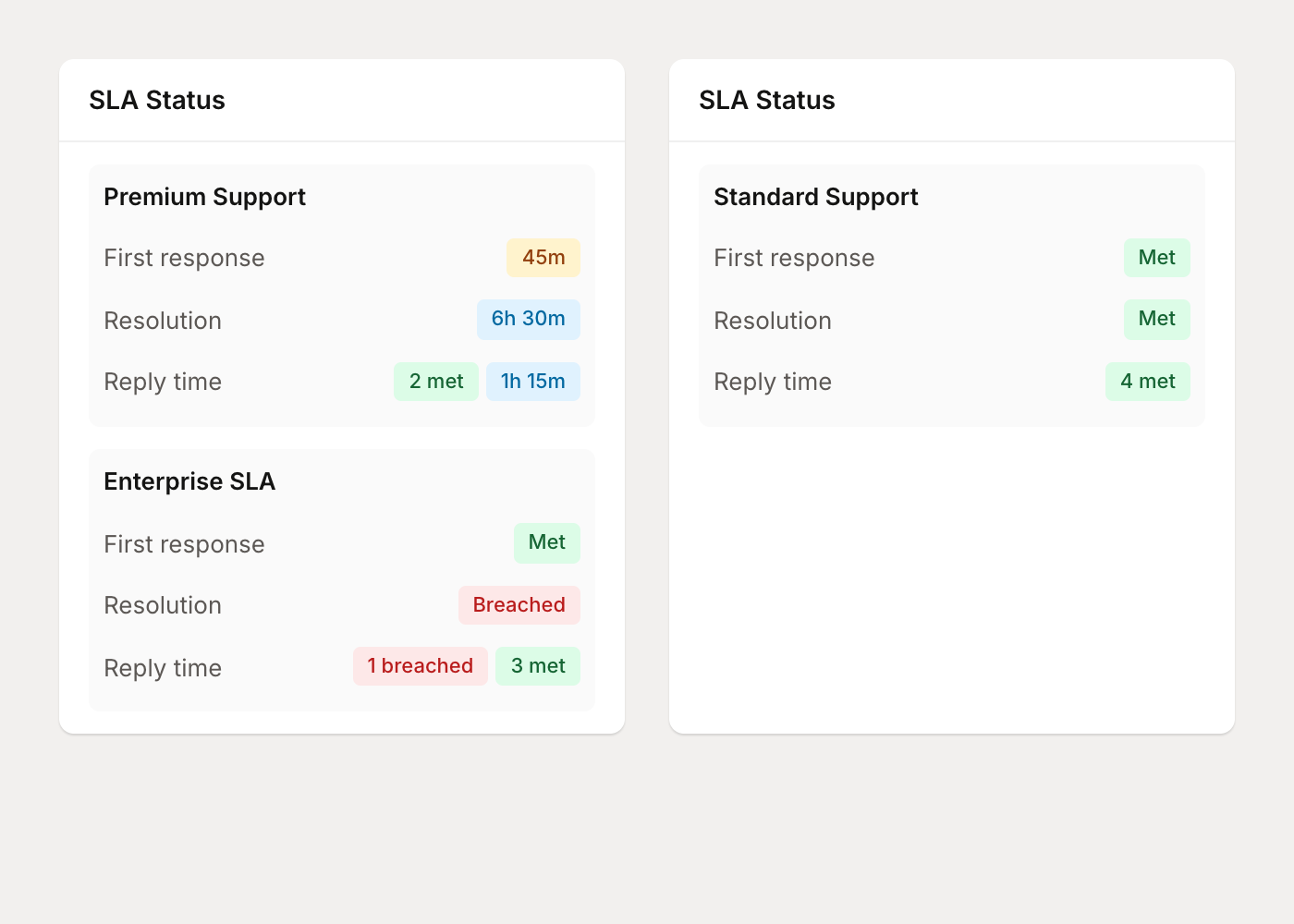Image resolution: width=1294 pixels, height=924 pixels.
Task: Click the 4 met reply badge
Action: click(1147, 381)
